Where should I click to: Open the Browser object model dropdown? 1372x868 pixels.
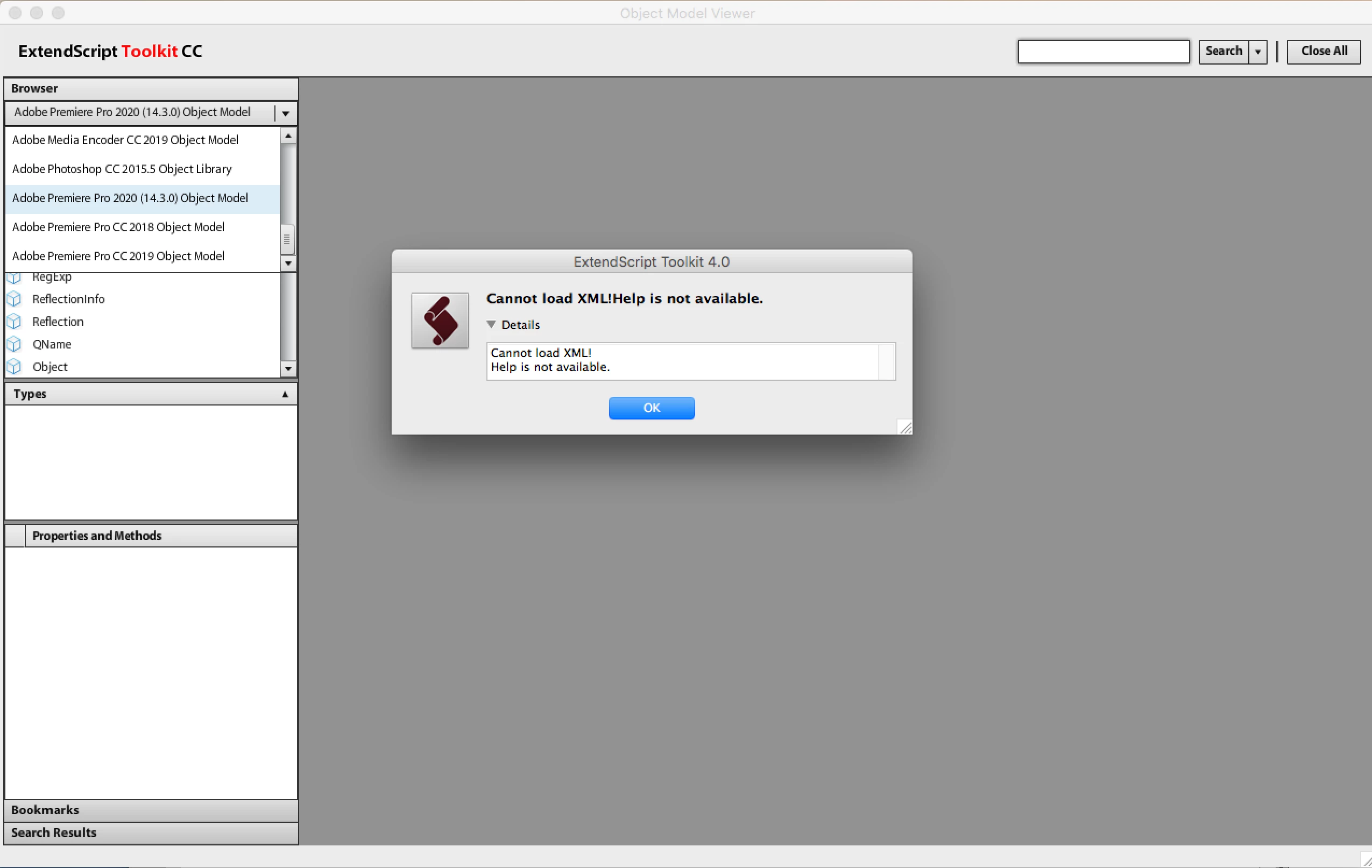[x=286, y=113]
